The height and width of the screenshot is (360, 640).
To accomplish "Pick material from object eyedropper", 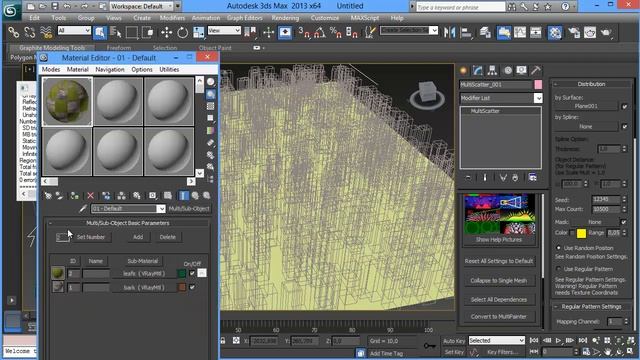I will (x=83, y=209).
